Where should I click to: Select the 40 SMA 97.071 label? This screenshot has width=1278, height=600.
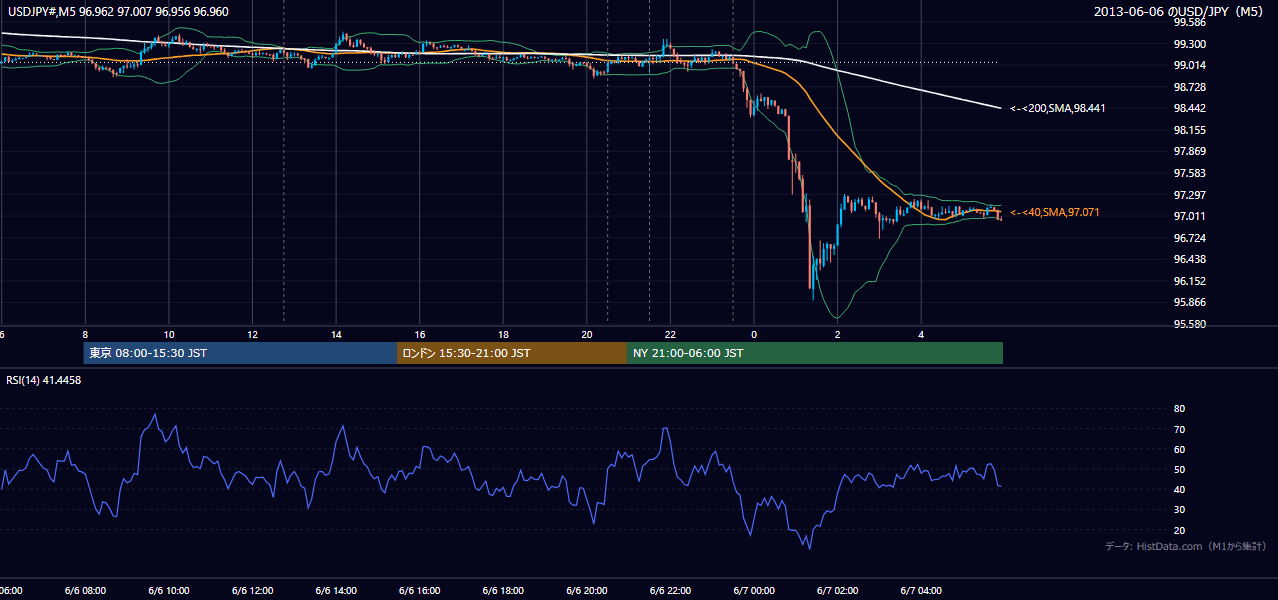click(x=1054, y=212)
